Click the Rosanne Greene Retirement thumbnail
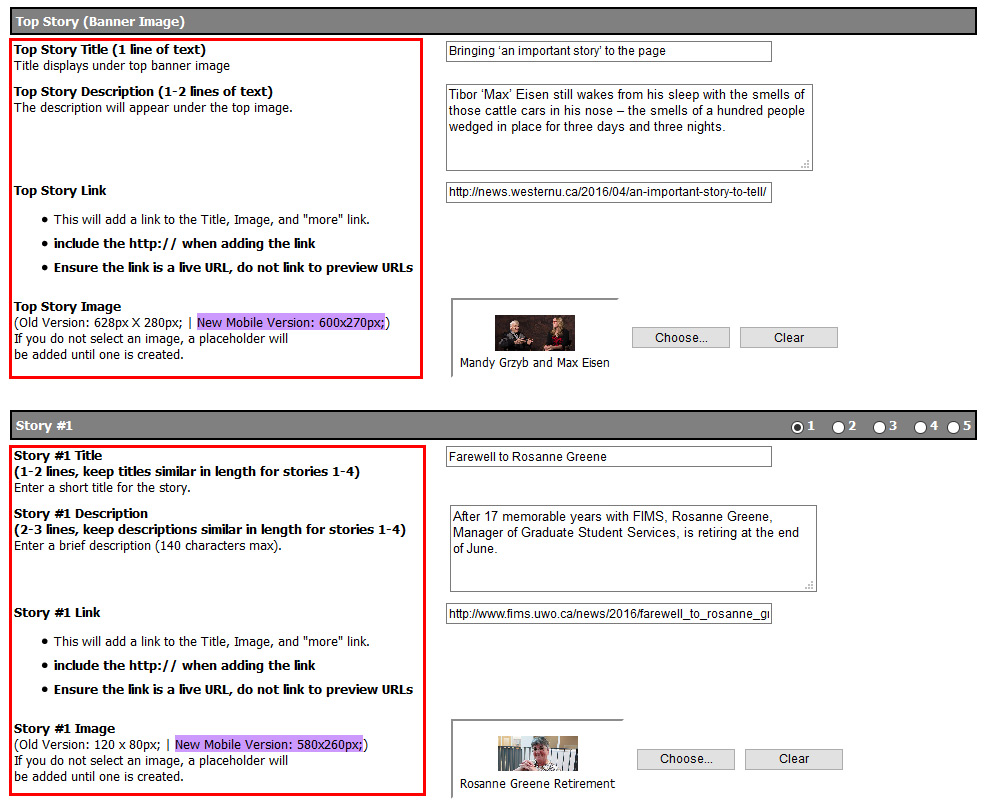 pos(538,754)
